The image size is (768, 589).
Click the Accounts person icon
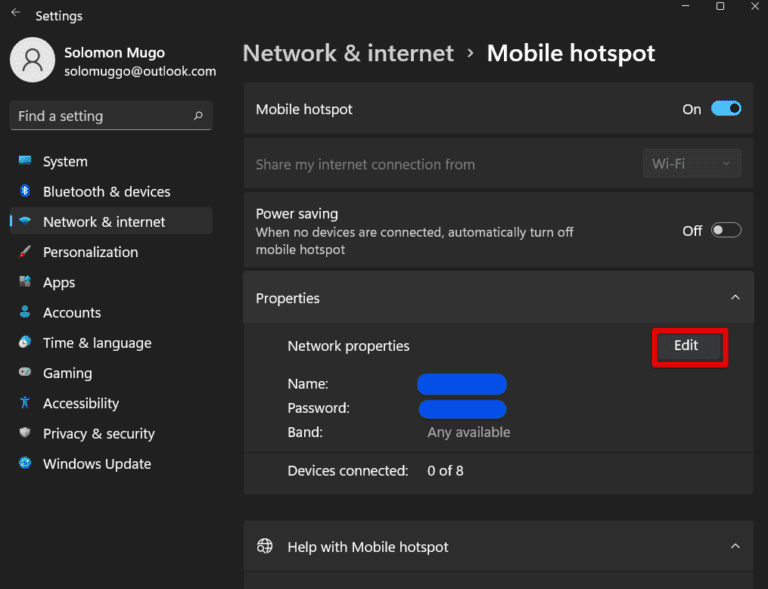coord(25,313)
